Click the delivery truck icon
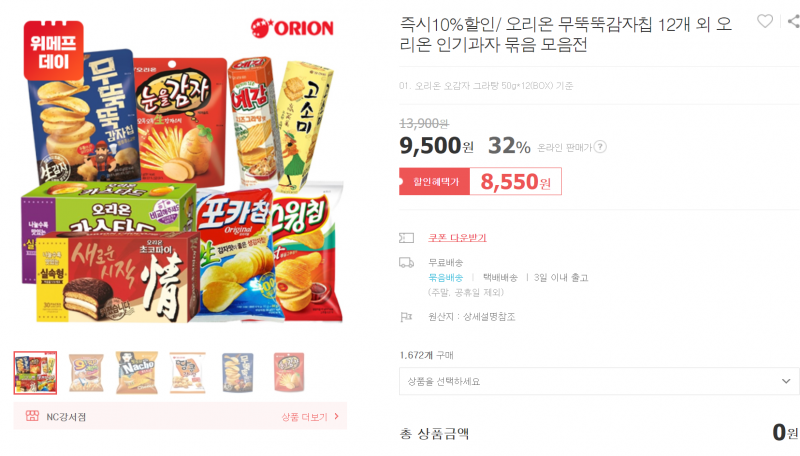The height and width of the screenshot is (456, 800). (x=406, y=263)
